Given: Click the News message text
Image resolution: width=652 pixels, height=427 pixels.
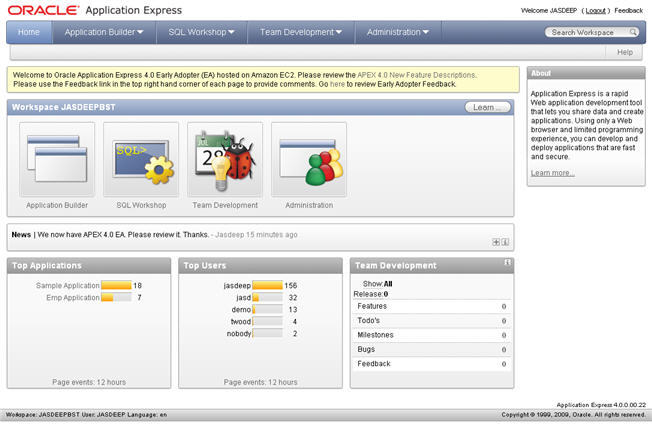Looking at the screenshot, I should click(123, 234).
